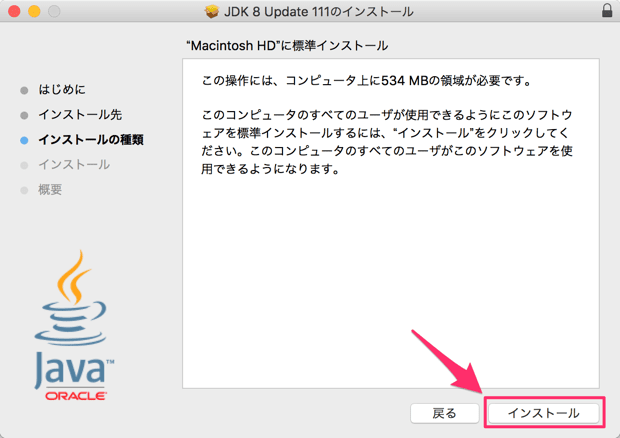The image size is (620, 438).
Task: Click the JDK 8 Update 111 window title
Action: (x=319, y=12)
